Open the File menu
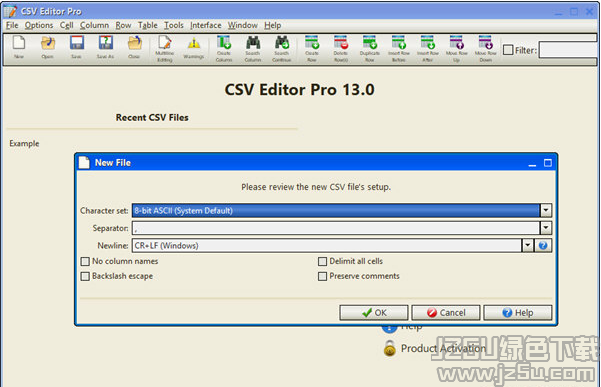The width and height of the screenshot is (601, 387). [x=12, y=25]
